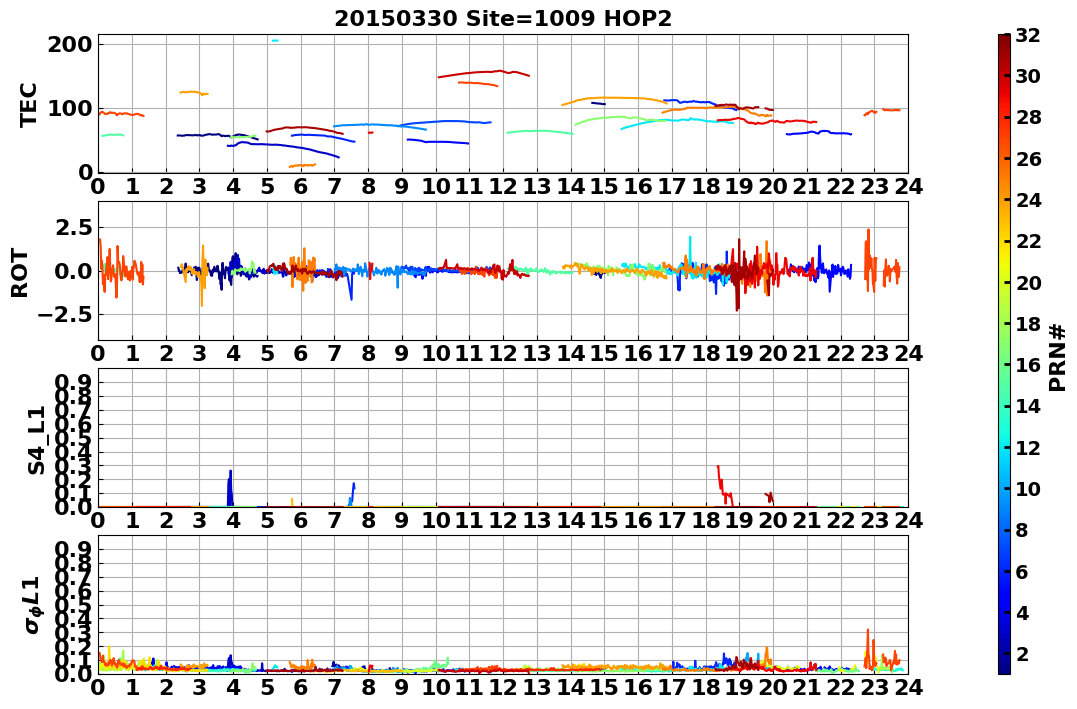
Task: Click the PRN# colorbar label
Action: pos(1058,357)
